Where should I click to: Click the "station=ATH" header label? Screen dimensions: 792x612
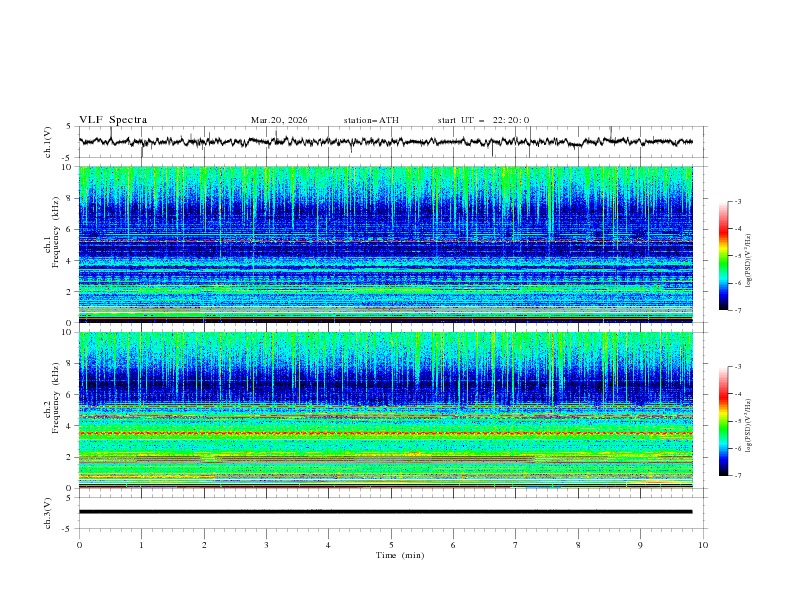(371, 120)
